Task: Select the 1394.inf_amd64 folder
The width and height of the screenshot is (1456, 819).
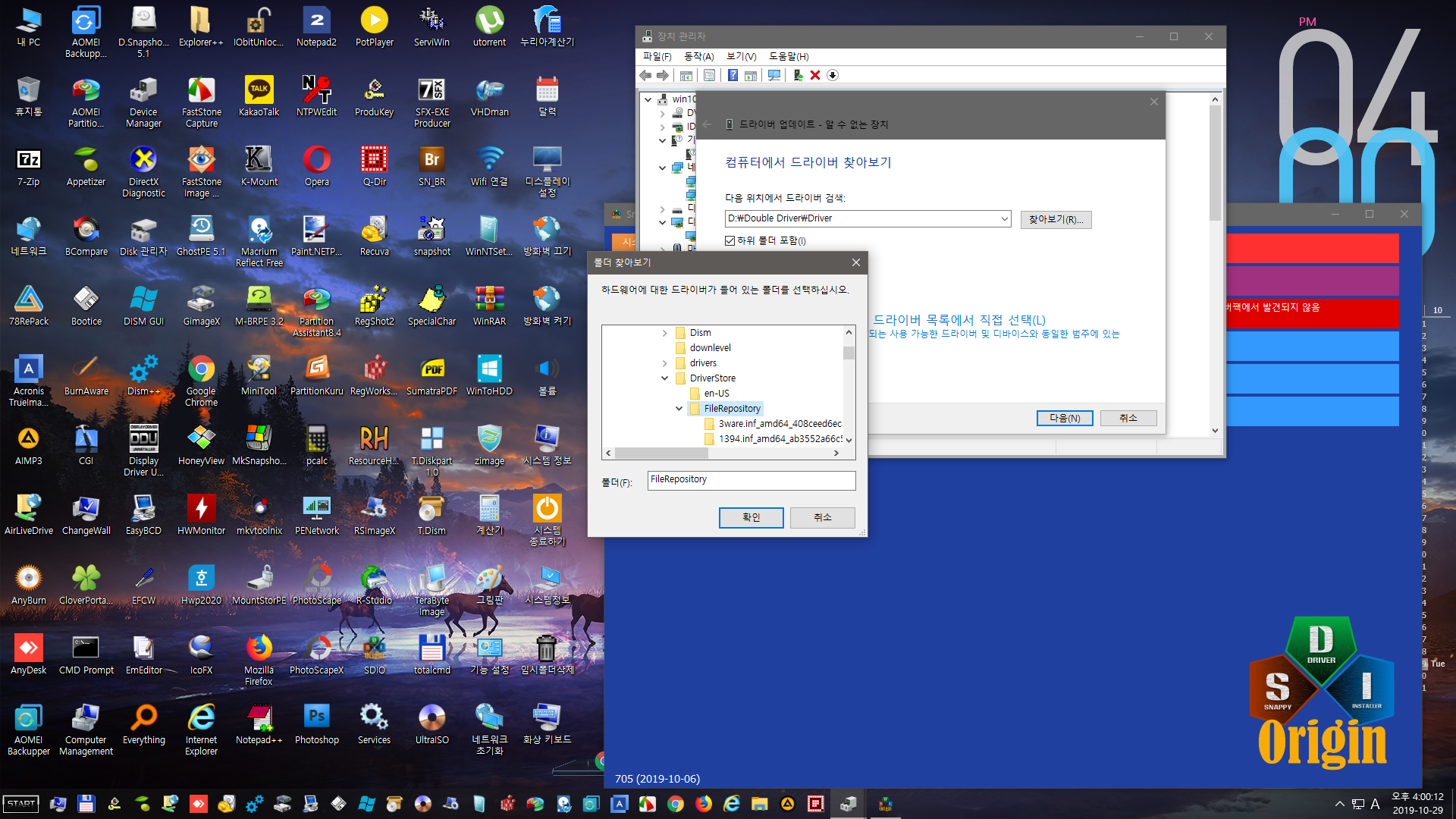Action: pos(773,439)
